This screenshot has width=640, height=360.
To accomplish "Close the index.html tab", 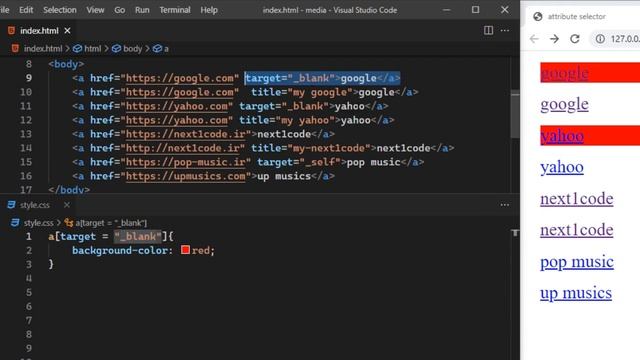I will click(x=67, y=31).
